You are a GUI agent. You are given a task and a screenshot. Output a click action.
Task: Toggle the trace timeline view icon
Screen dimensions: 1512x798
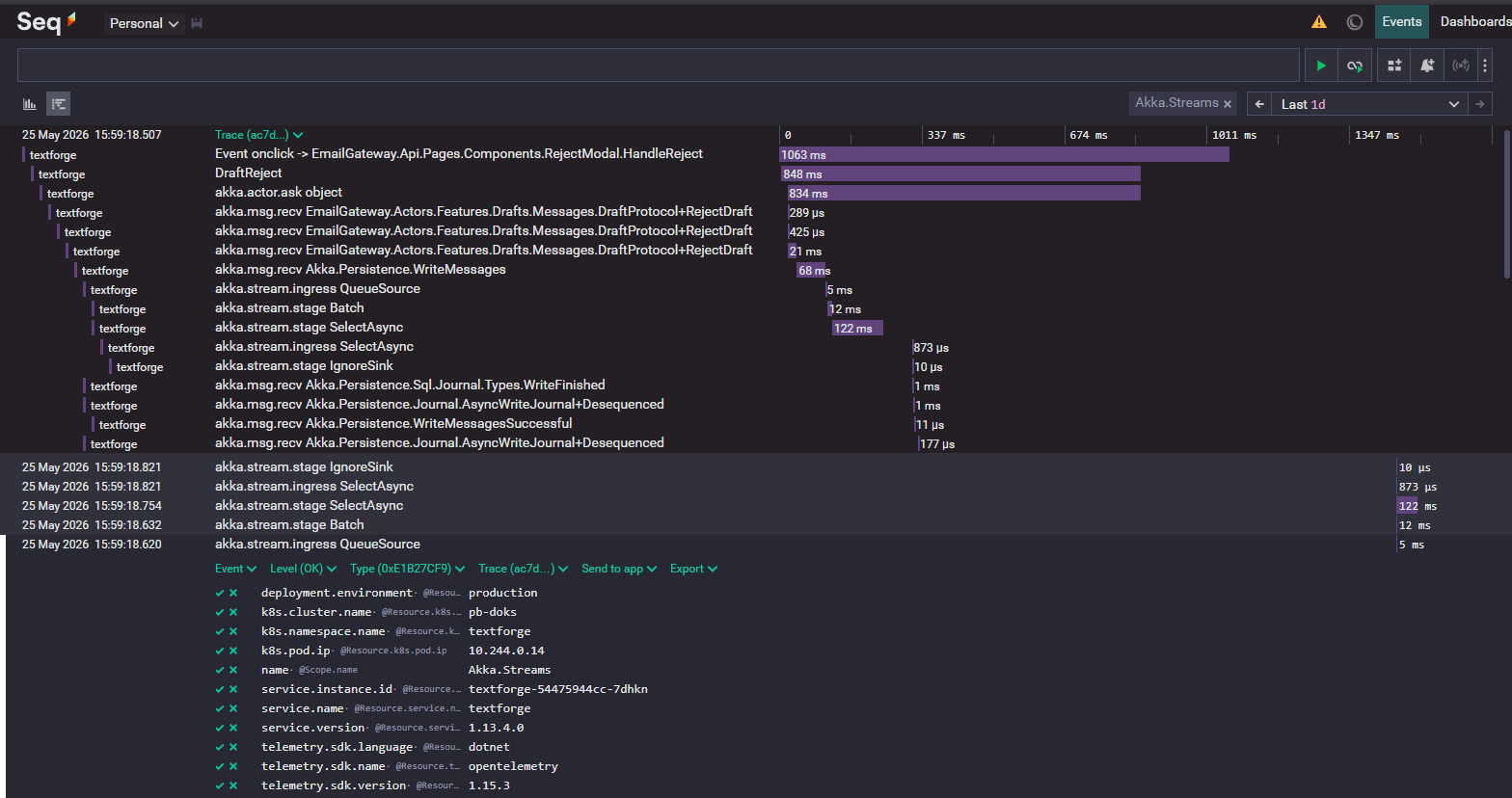59,104
